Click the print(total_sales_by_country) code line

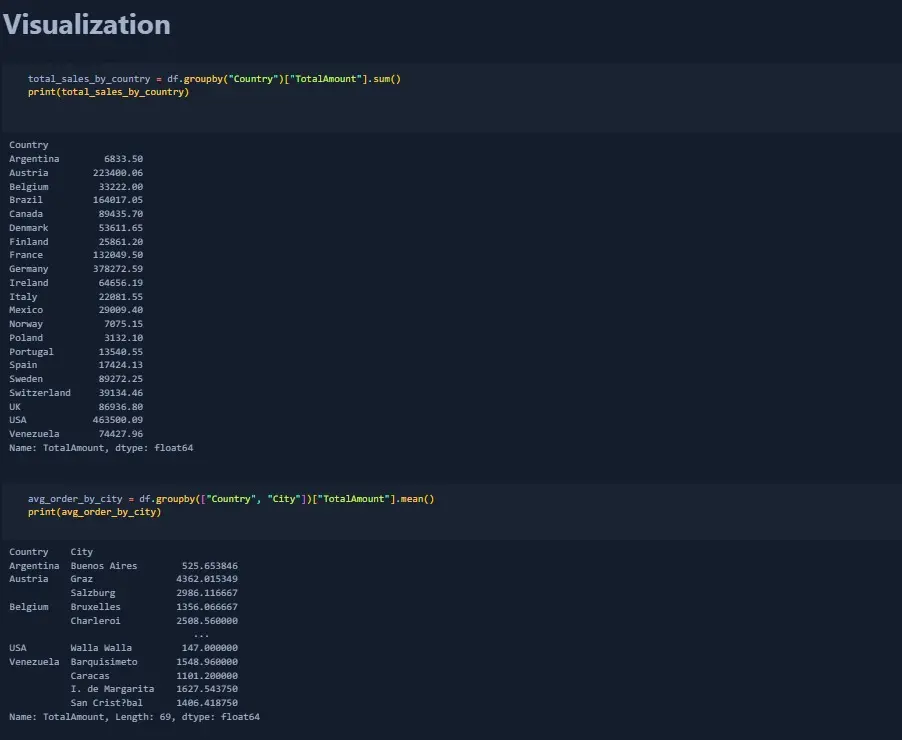point(108,92)
